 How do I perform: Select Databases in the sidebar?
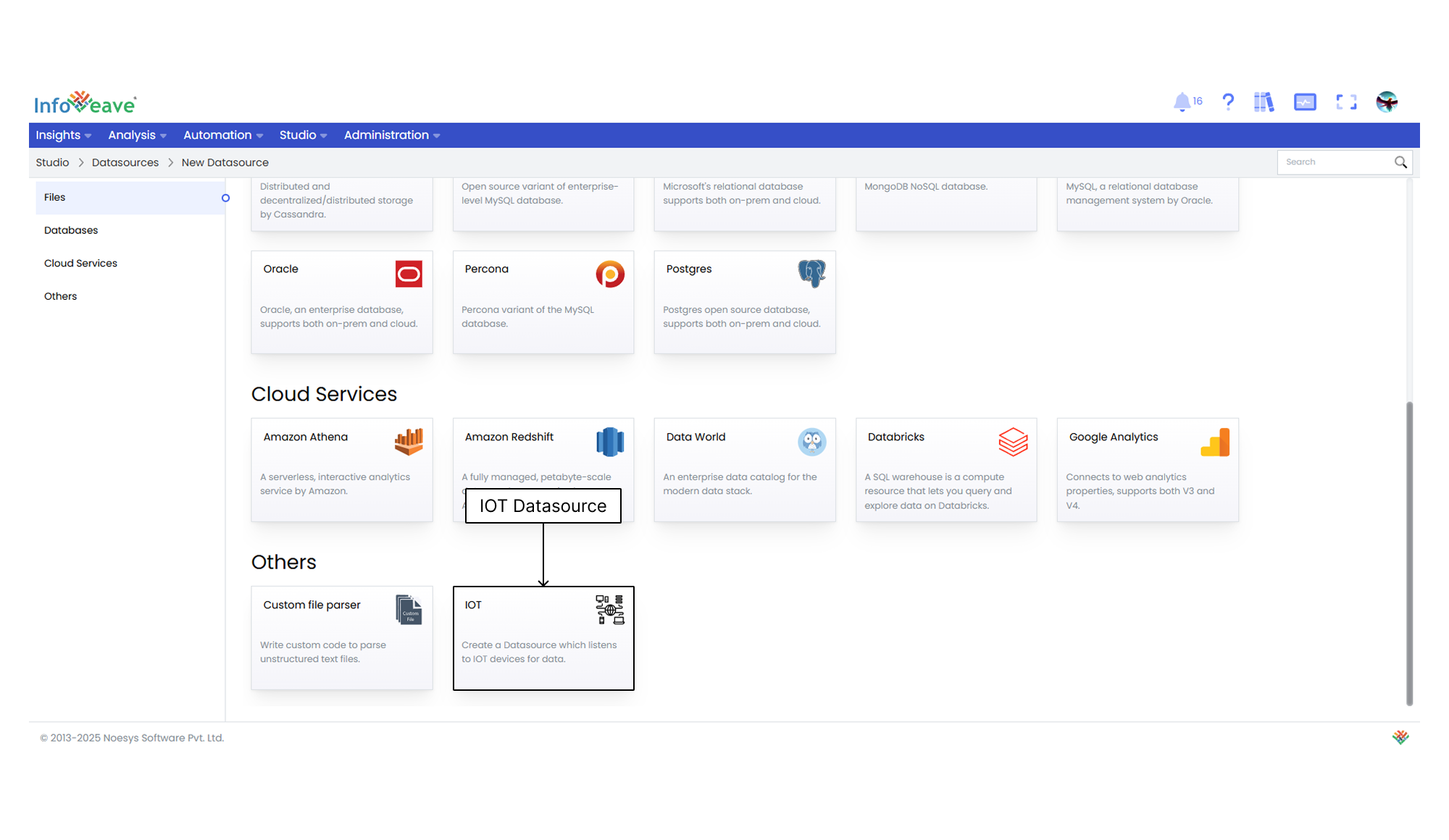coord(130,230)
